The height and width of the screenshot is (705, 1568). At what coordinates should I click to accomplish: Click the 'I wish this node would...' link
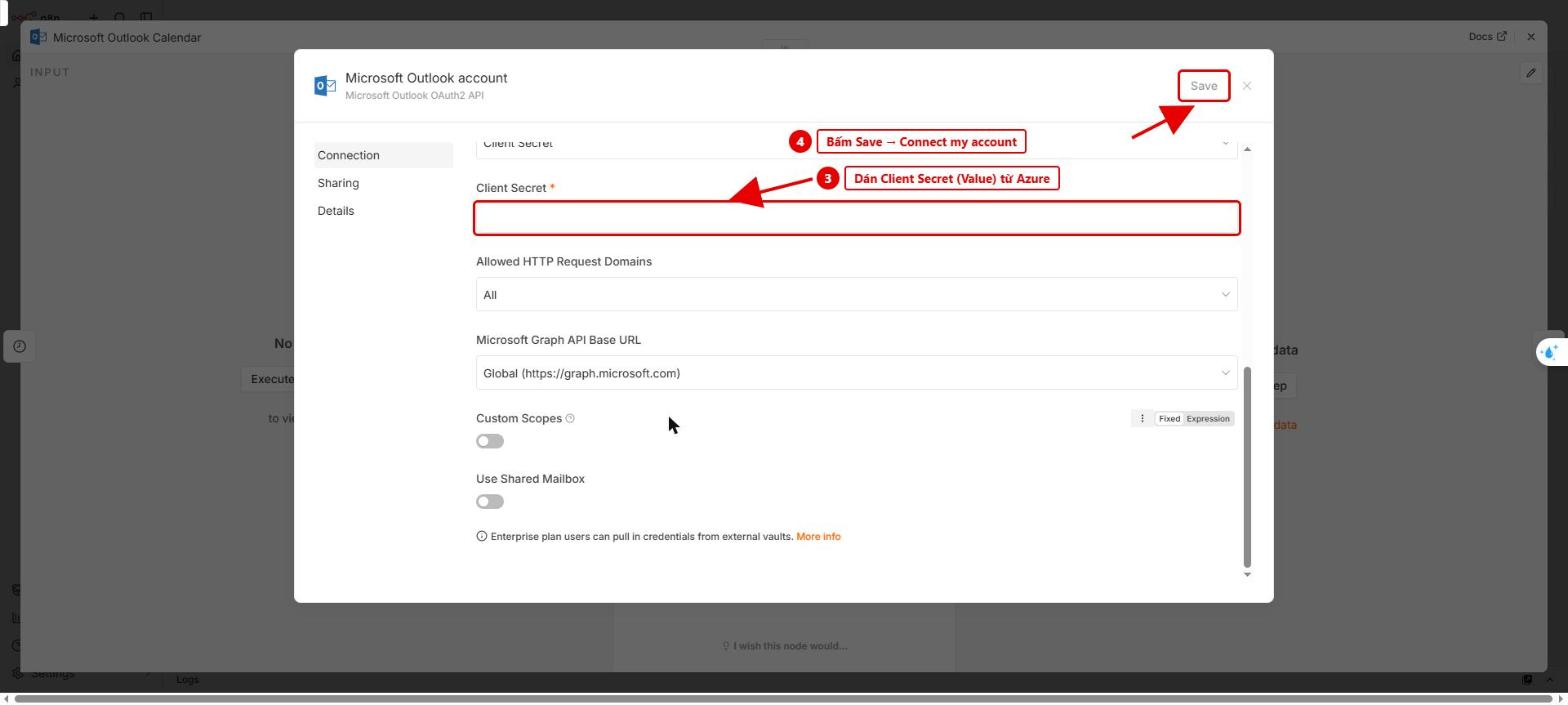(785, 646)
